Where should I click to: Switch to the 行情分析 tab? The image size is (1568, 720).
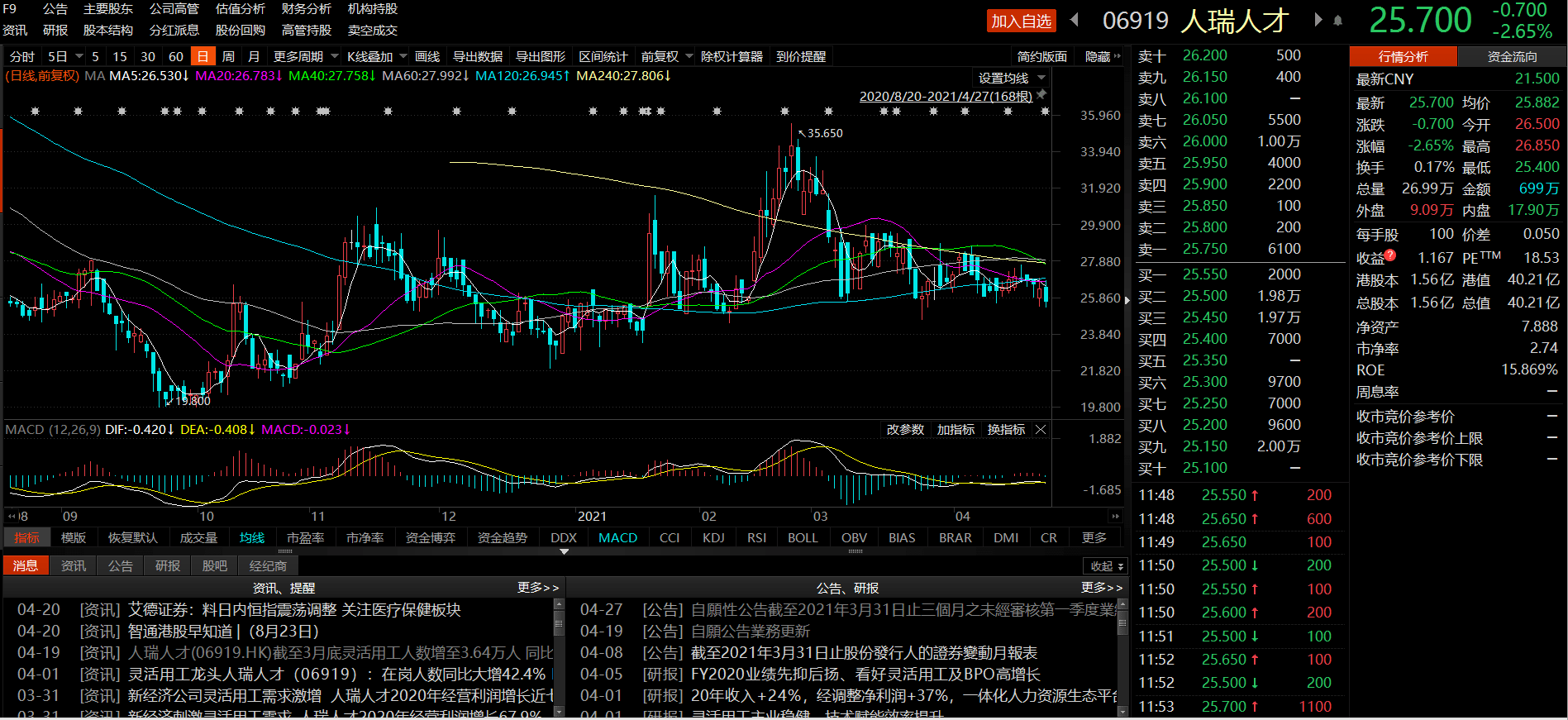(x=1404, y=56)
